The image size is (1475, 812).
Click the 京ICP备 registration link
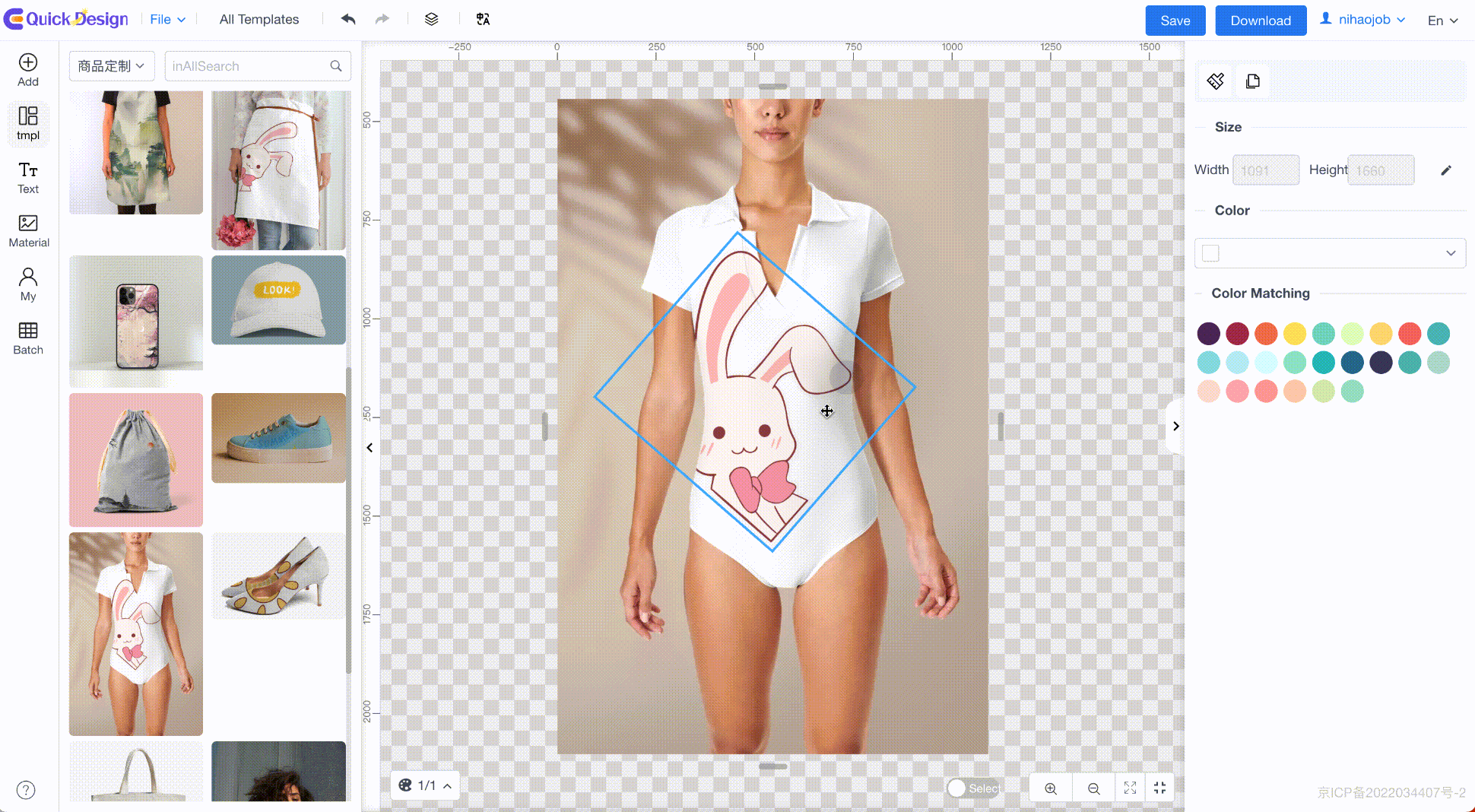click(x=1391, y=792)
